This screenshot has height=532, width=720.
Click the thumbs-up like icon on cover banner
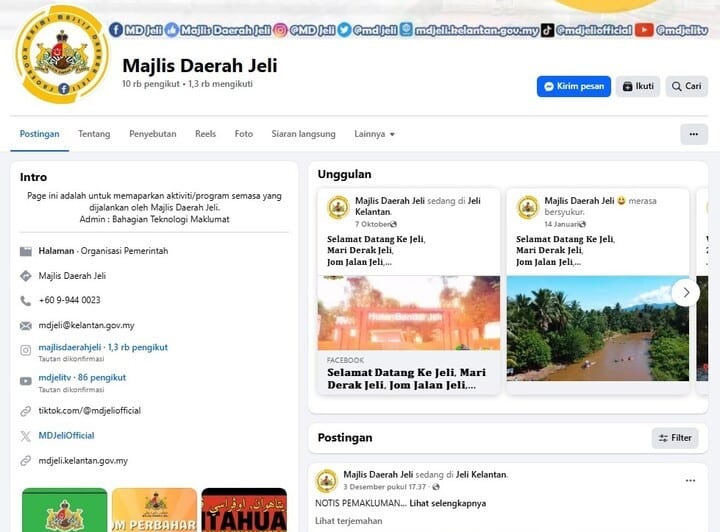(x=172, y=30)
